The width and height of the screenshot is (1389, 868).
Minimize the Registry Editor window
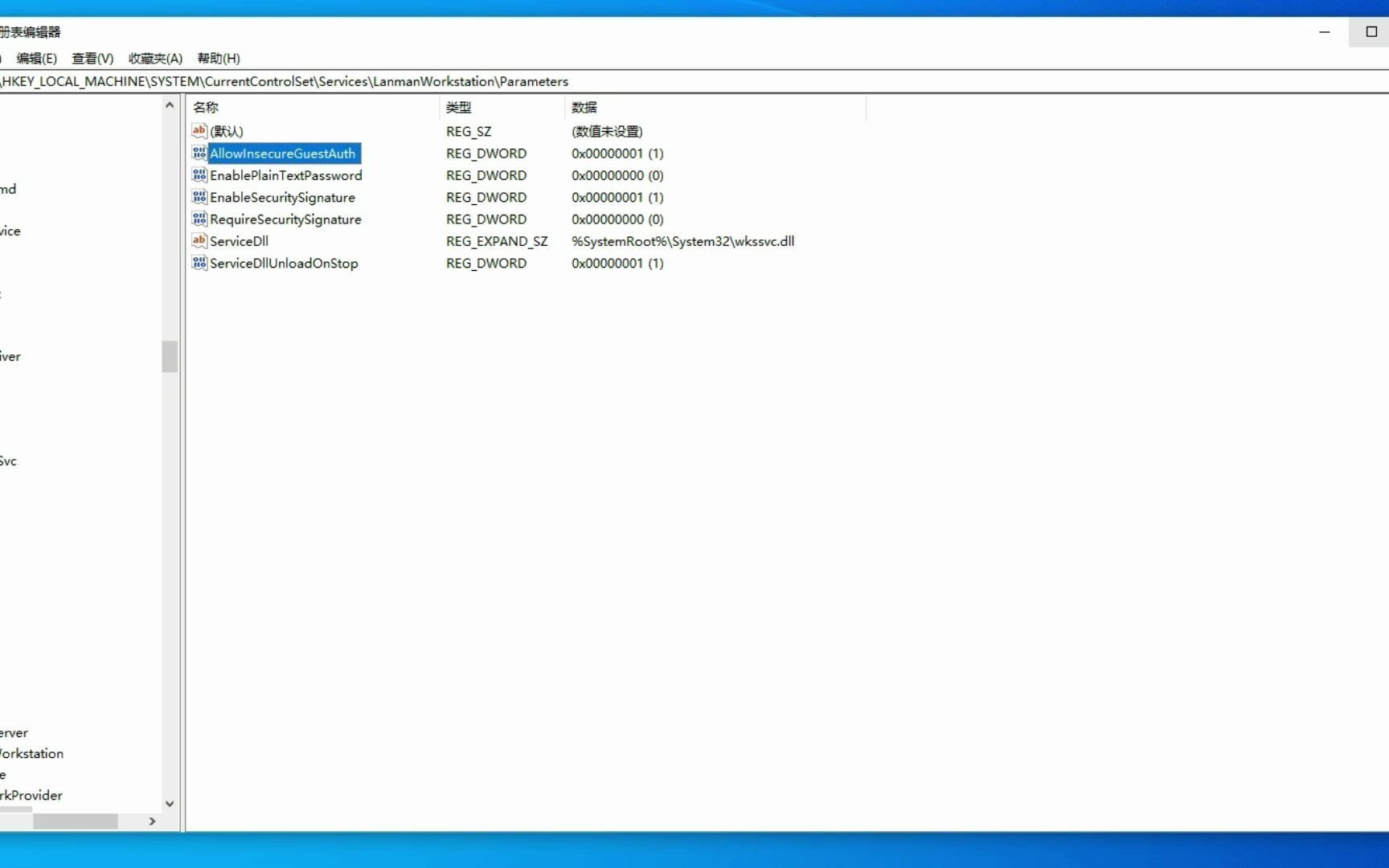(x=1325, y=32)
